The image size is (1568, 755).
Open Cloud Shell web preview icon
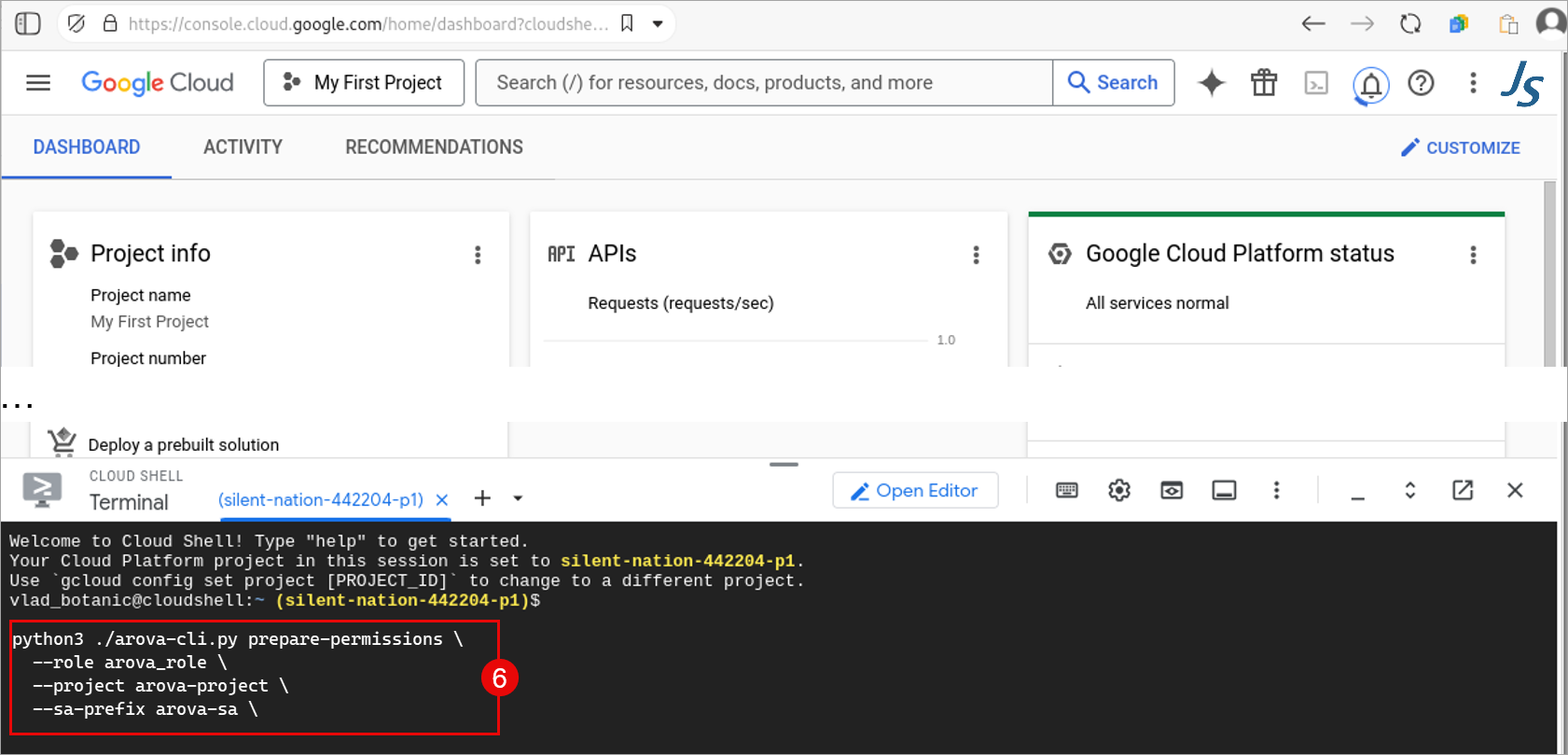pyautogui.click(x=1172, y=491)
